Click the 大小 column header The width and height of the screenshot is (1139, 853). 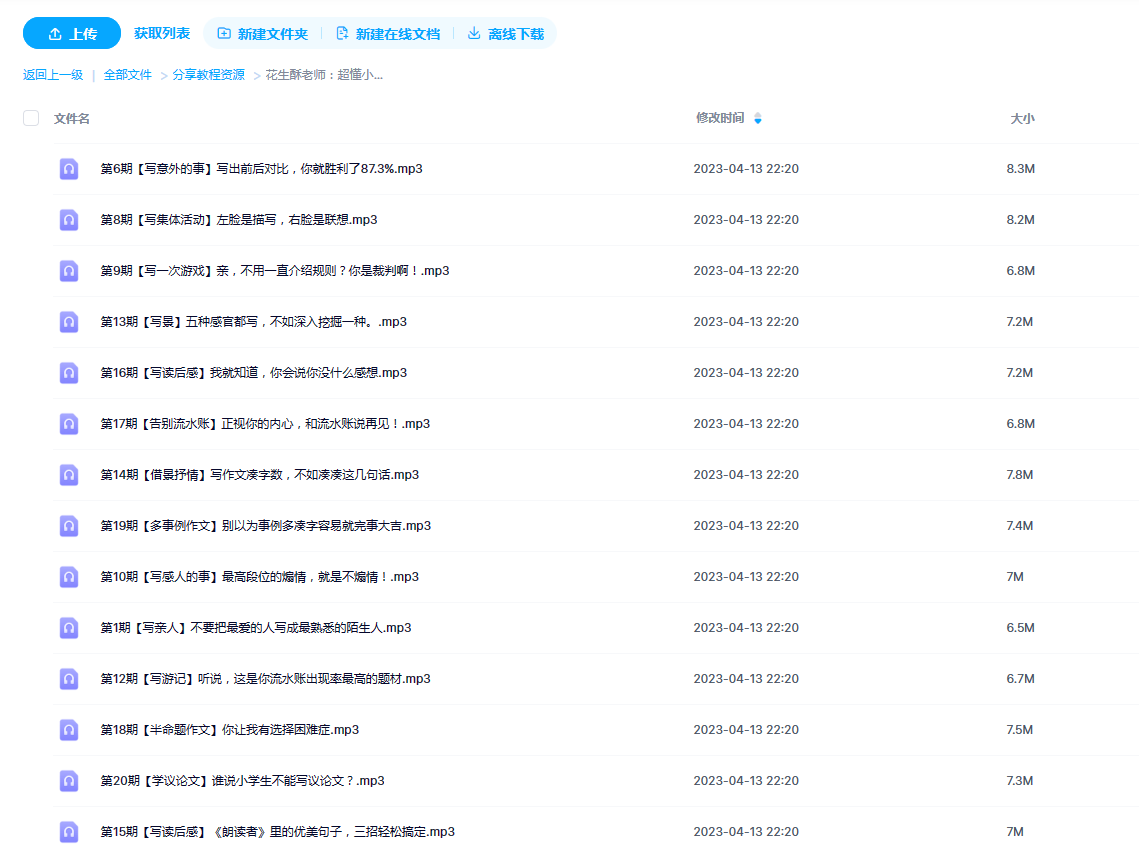(1022, 118)
